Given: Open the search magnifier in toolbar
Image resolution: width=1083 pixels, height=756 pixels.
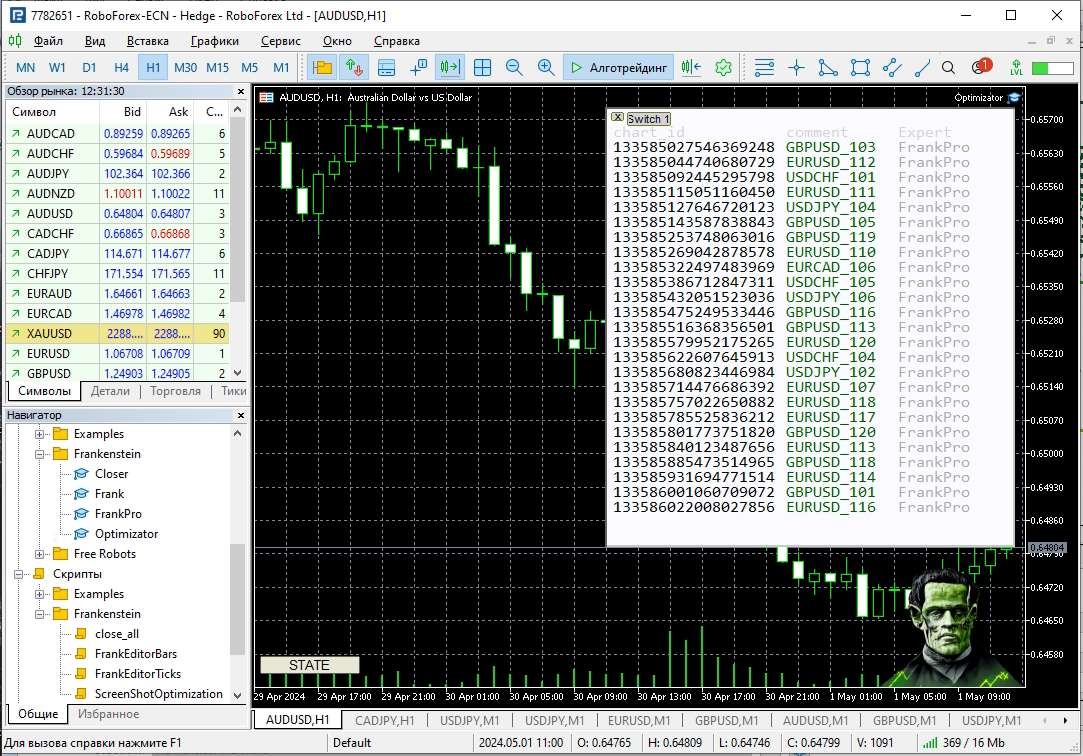Looking at the screenshot, I should 950,67.
